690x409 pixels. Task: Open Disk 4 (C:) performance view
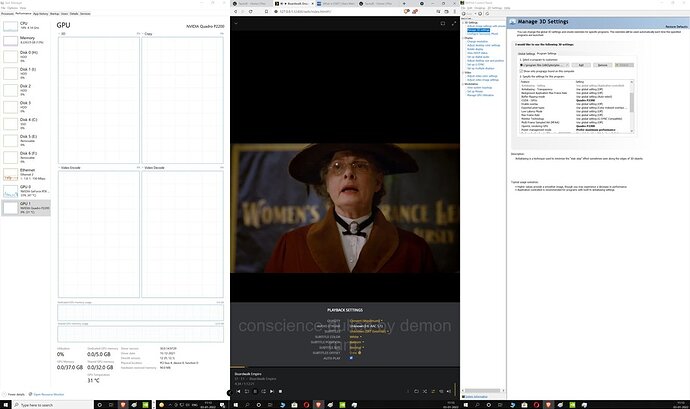point(26,124)
